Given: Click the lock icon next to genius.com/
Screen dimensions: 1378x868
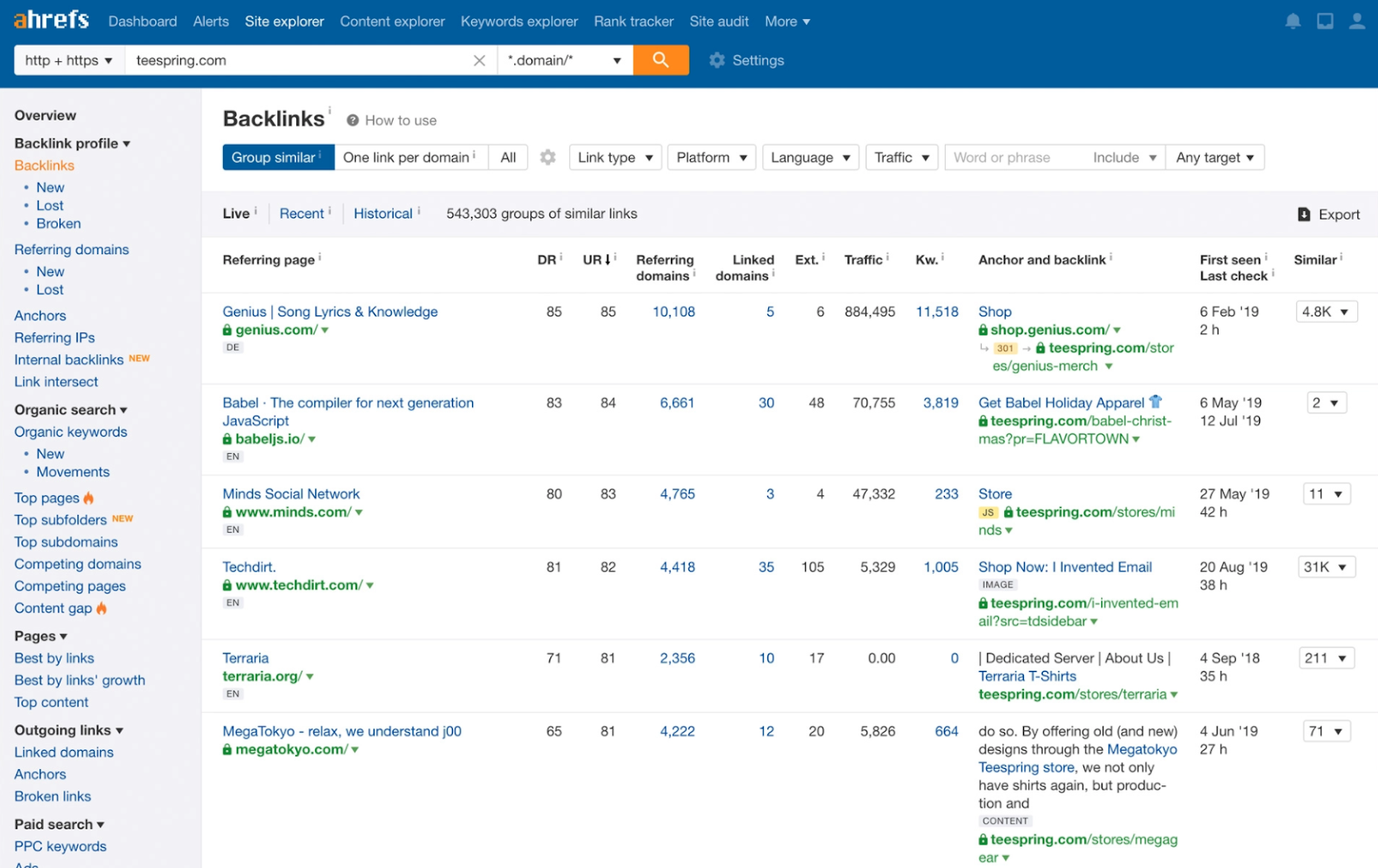Looking at the screenshot, I should point(227,330).
